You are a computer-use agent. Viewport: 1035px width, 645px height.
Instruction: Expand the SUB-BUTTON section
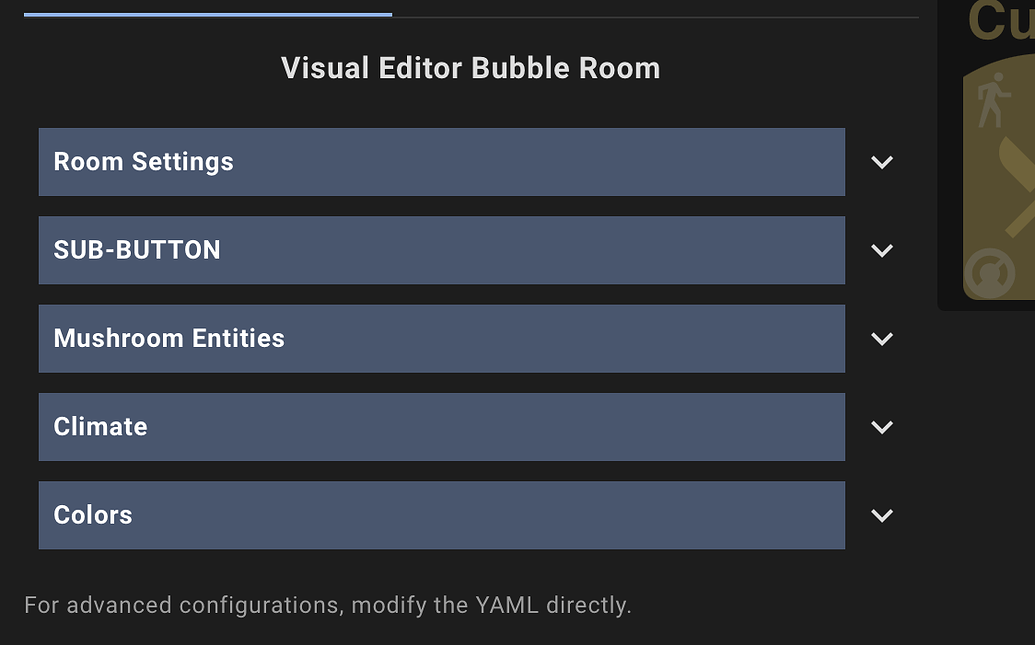pyautogui.click(x=442, y=250)
